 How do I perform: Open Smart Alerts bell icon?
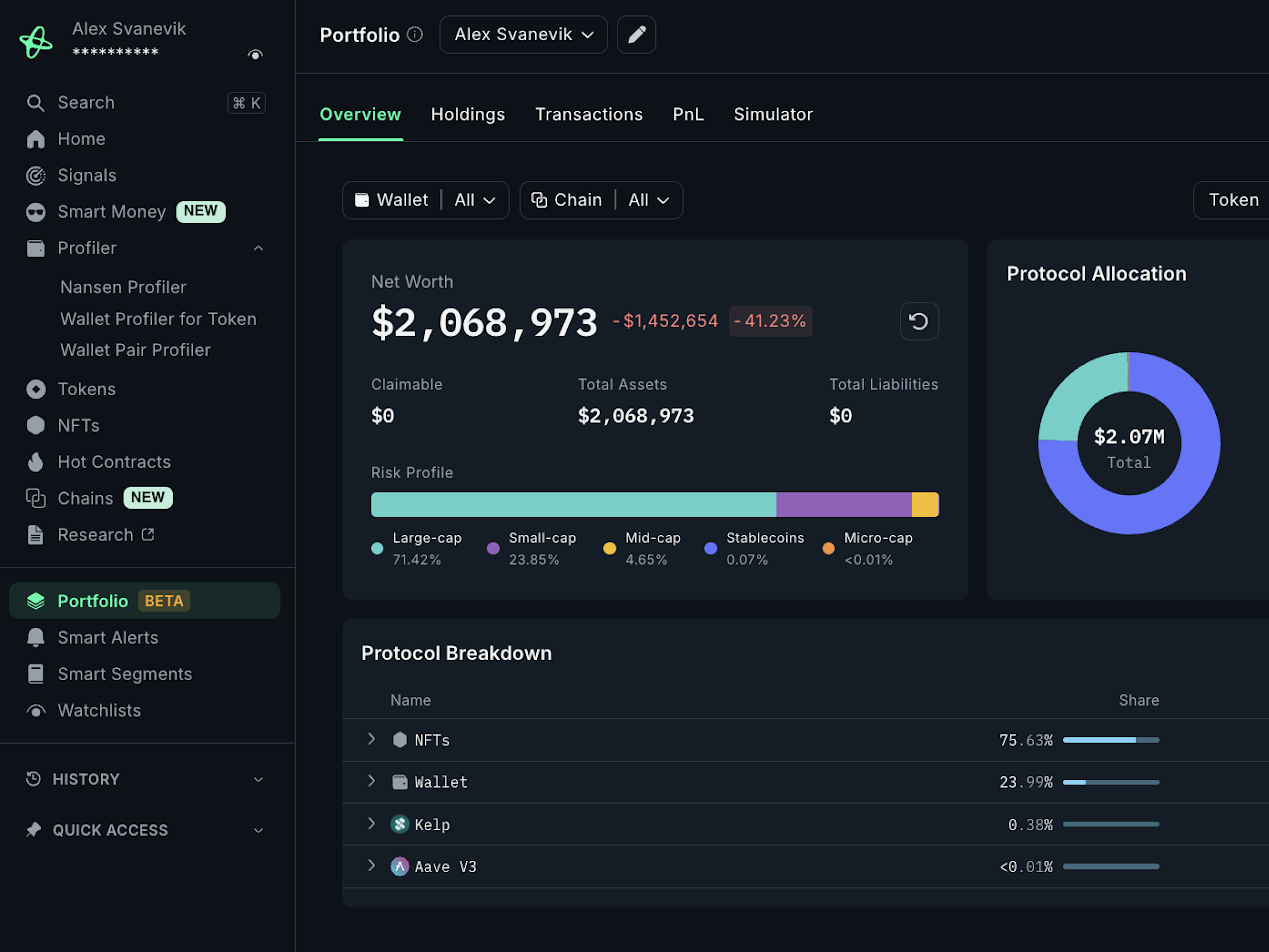click(x=36, y=637)
